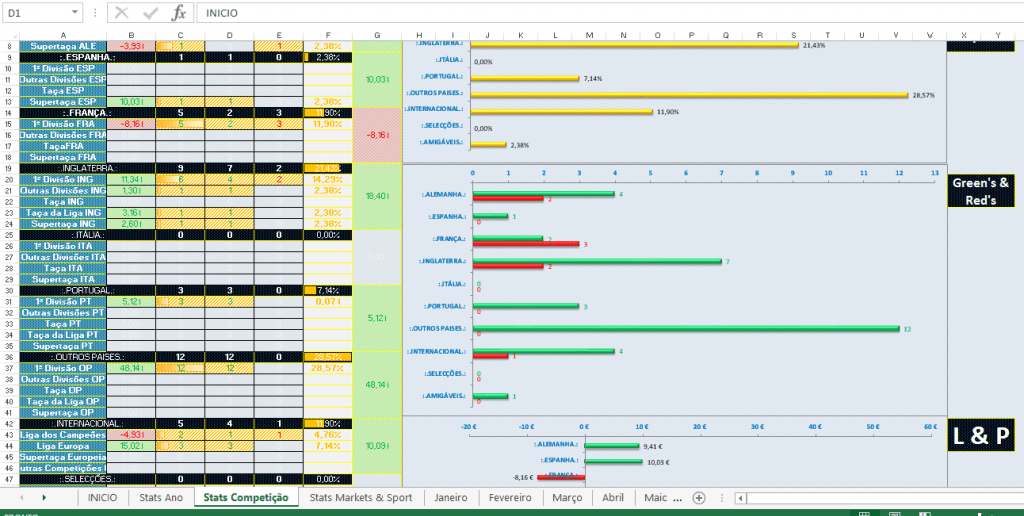Select the Liga dos Campeões cell

click(x=63, y=435)
